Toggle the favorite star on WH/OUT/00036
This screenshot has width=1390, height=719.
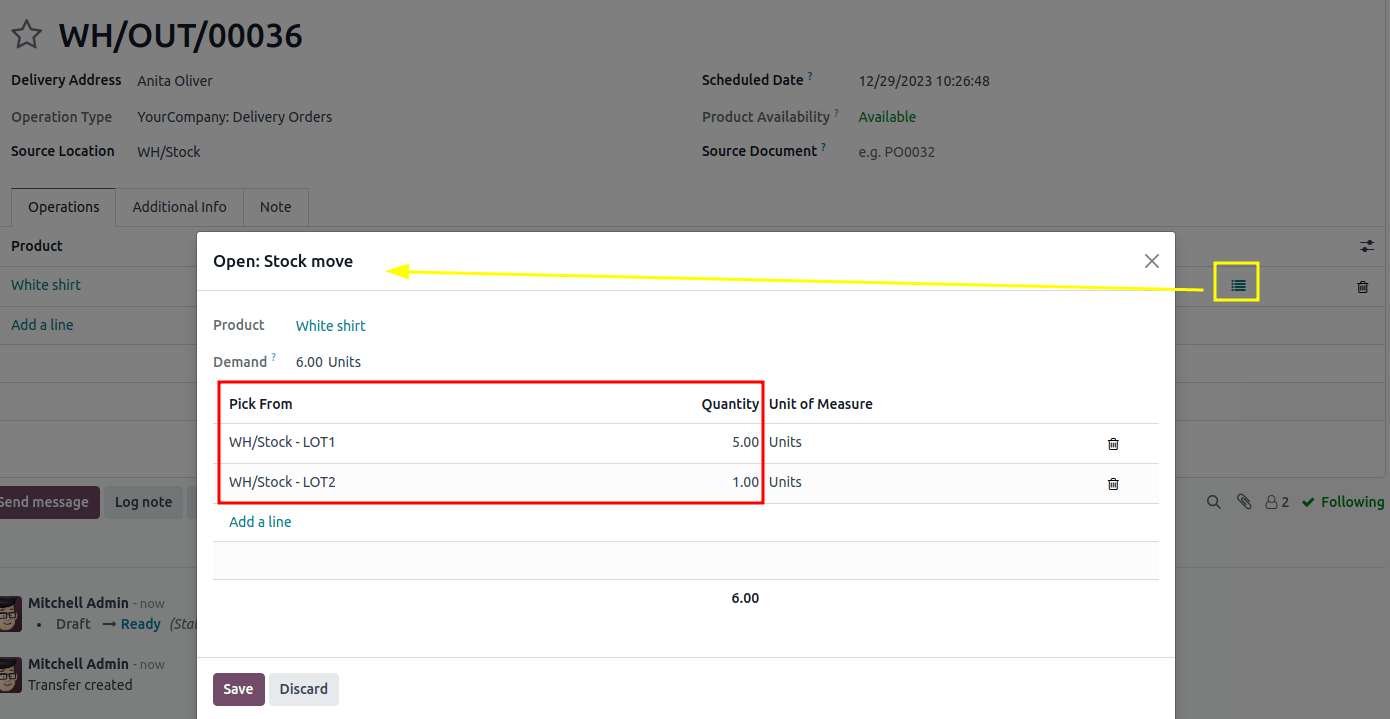(x=26, y=33)
